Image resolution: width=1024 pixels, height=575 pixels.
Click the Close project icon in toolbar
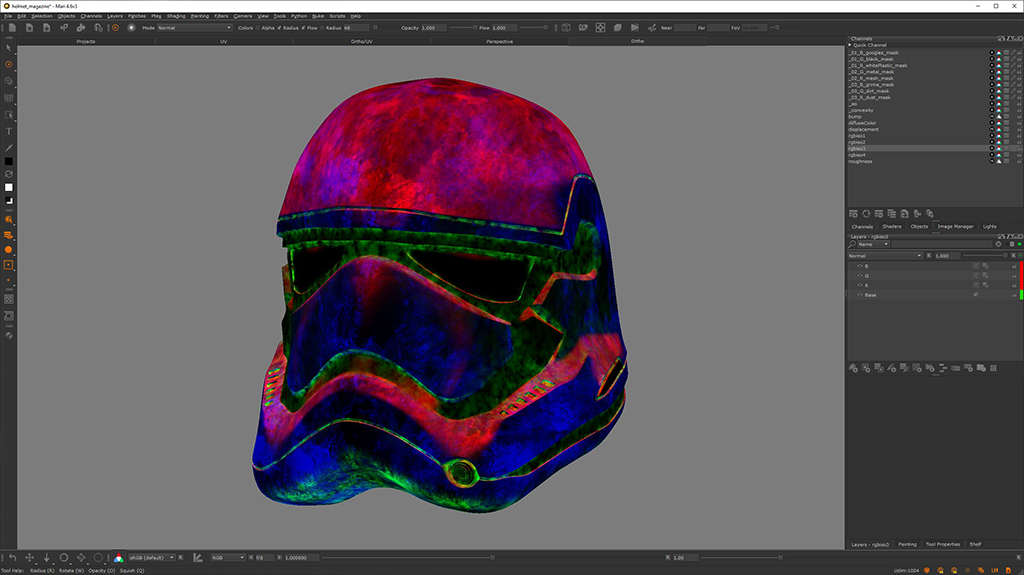point(29,27)
